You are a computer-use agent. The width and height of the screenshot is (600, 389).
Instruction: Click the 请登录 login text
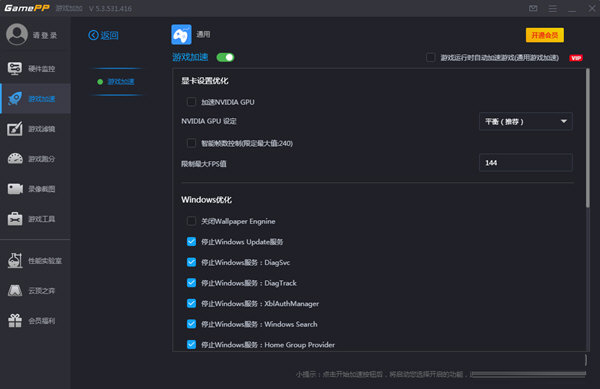click(45, 35)
